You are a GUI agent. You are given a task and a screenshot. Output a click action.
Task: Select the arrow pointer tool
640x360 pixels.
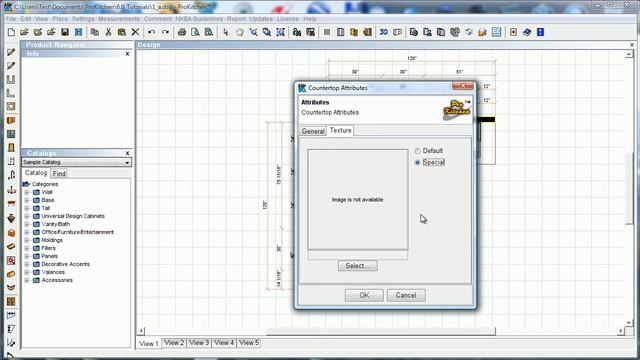226,32
